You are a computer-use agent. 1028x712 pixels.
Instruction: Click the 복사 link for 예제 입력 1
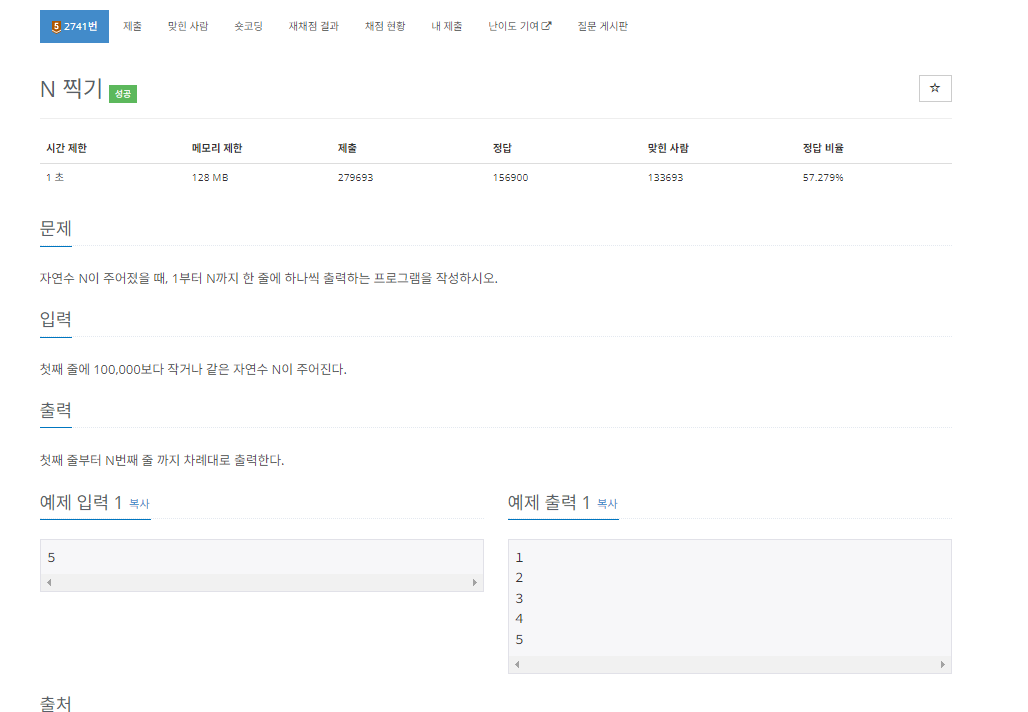pos(139,504)
